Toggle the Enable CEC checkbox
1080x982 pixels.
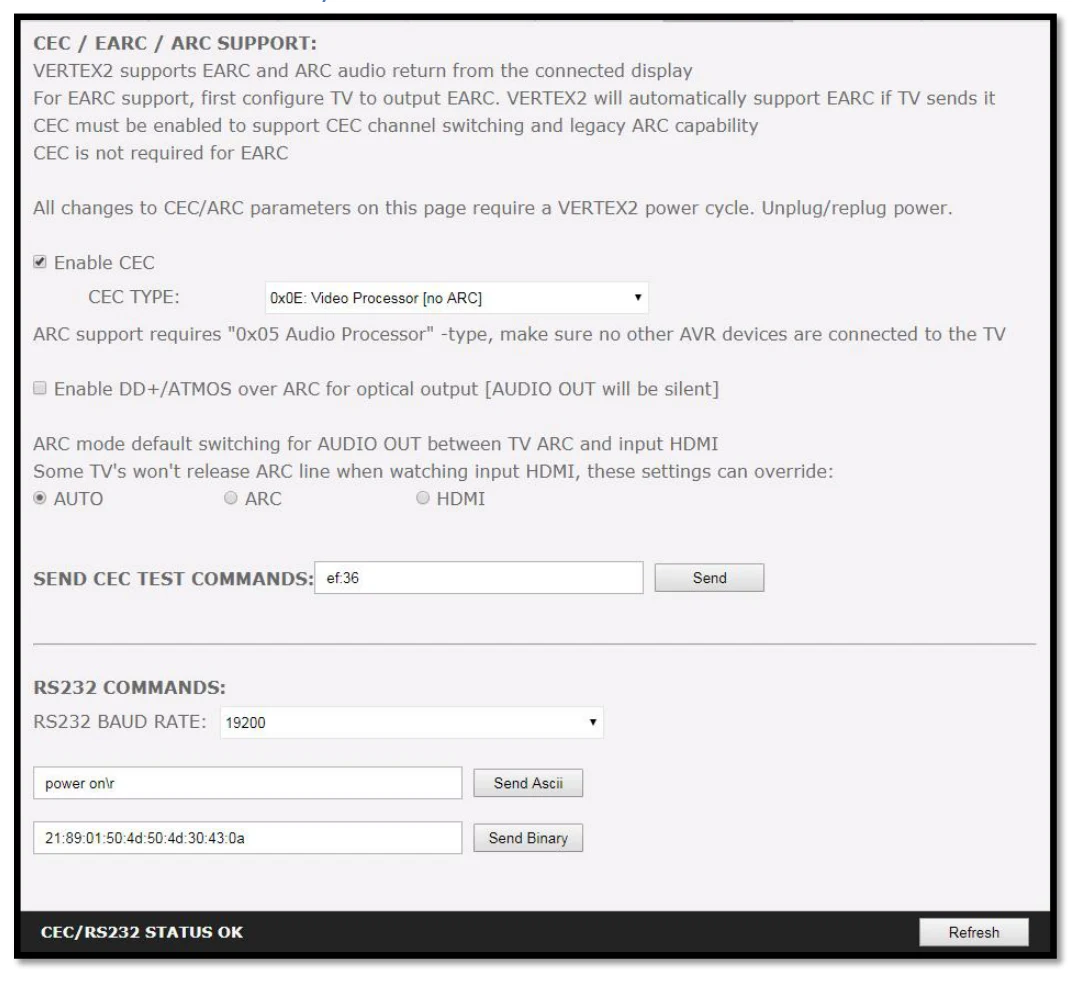click(40, 262)
